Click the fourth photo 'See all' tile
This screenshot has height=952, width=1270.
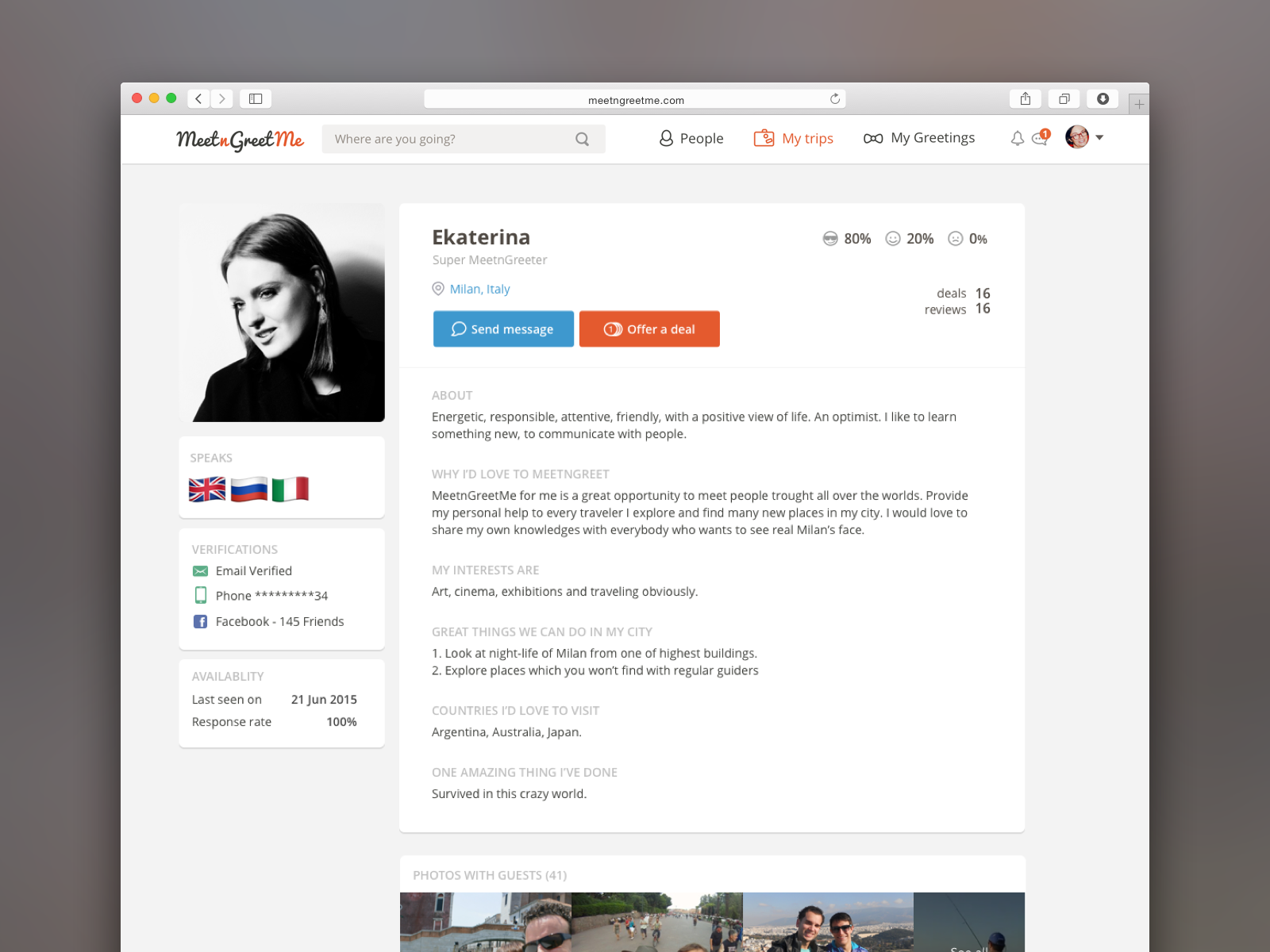pos(969,922)
